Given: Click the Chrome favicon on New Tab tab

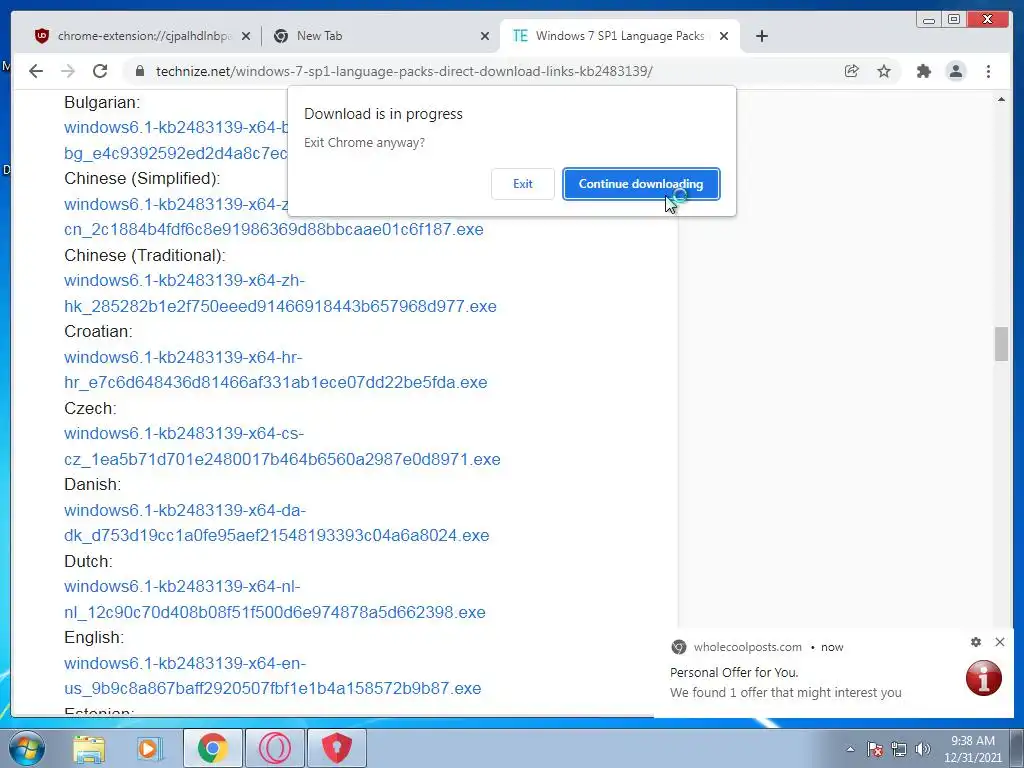Looking at the screenshot, I should (281, 36).
